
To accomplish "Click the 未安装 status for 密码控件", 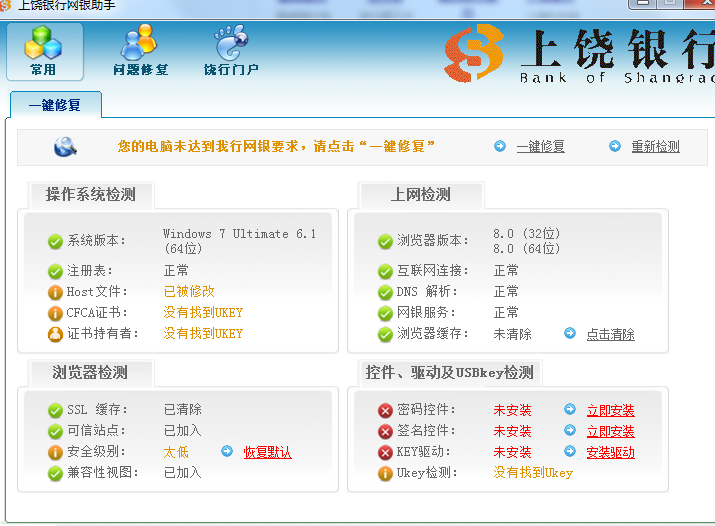I will [513, 410].
